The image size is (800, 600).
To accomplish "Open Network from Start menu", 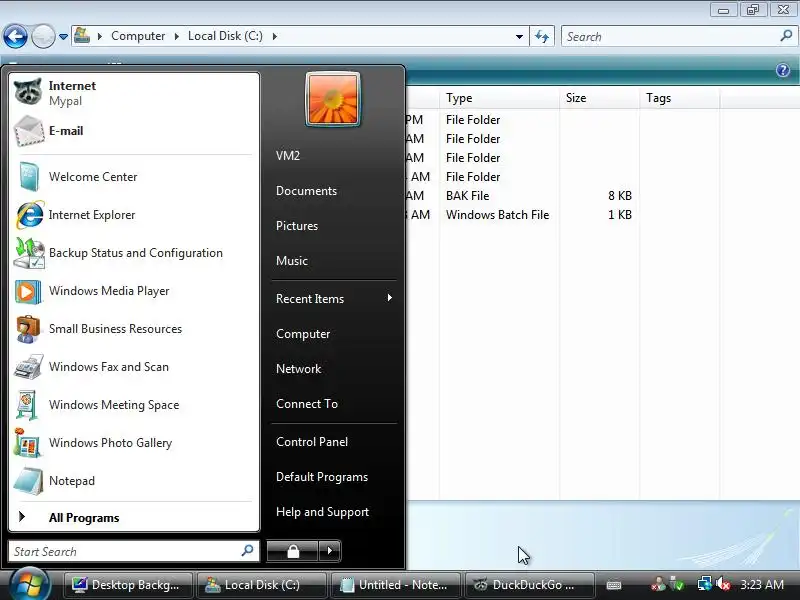I will pos(298,368).
